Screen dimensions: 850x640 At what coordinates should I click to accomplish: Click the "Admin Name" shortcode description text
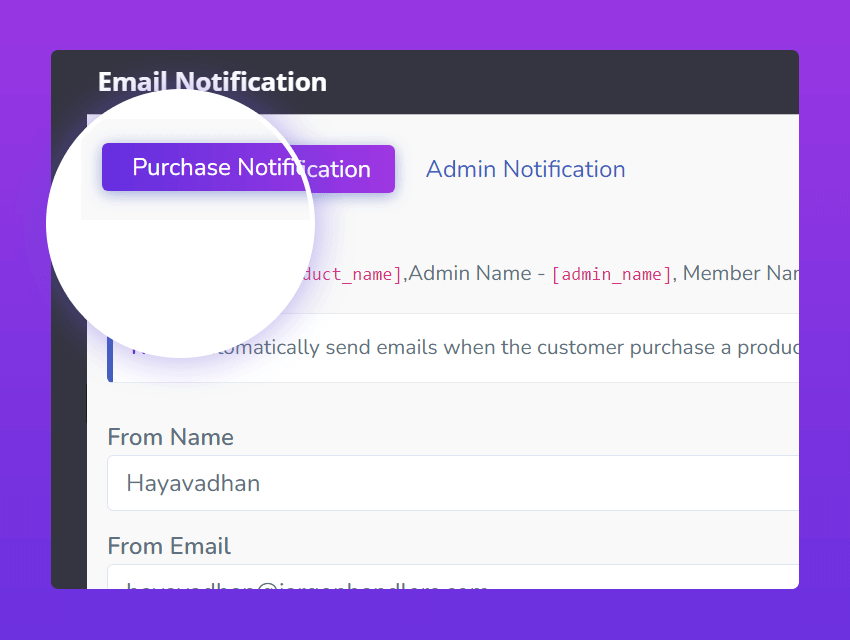coord(470,273)
